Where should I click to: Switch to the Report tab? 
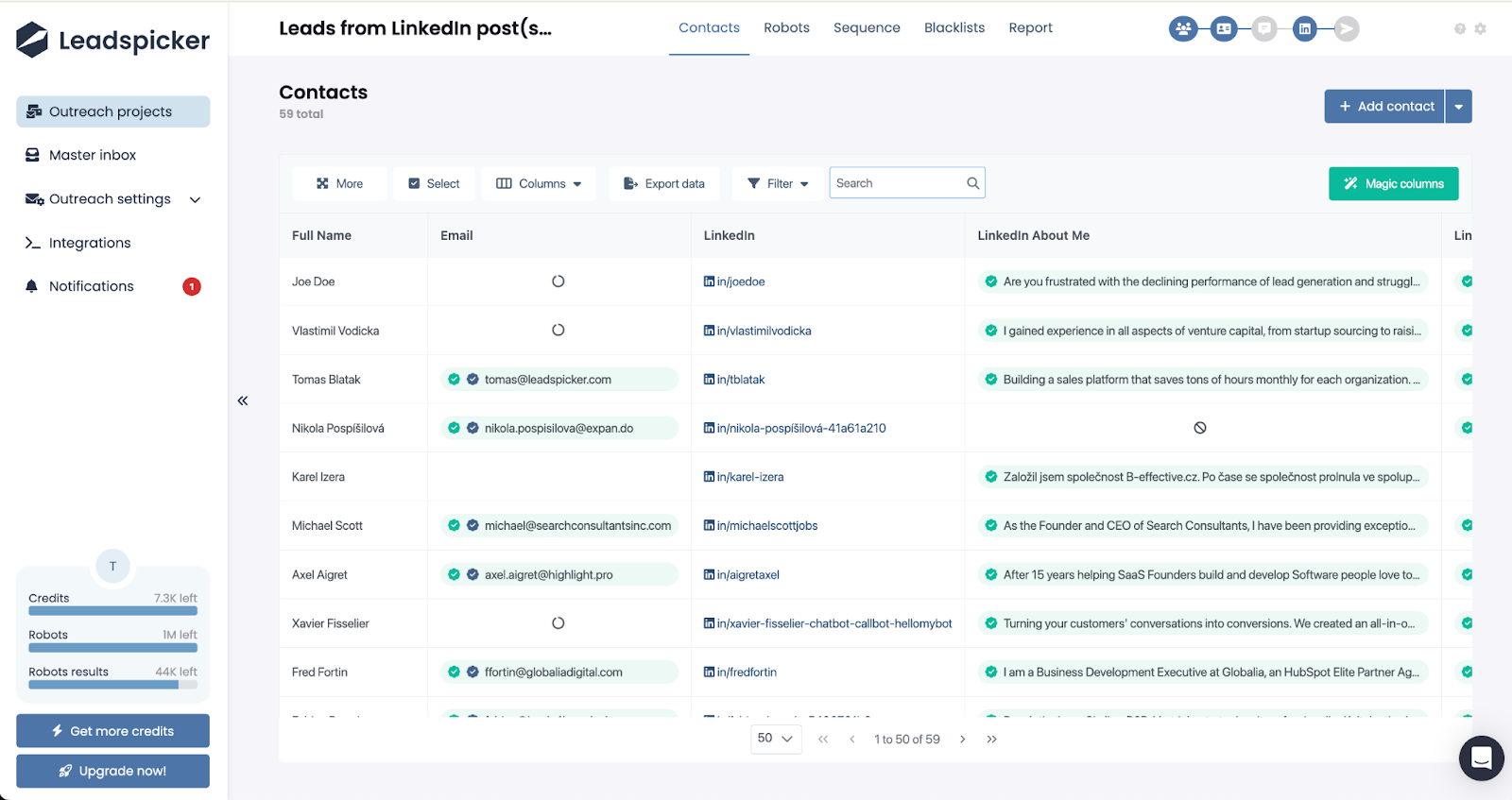pyautogui.click(x=1030, y=28)
